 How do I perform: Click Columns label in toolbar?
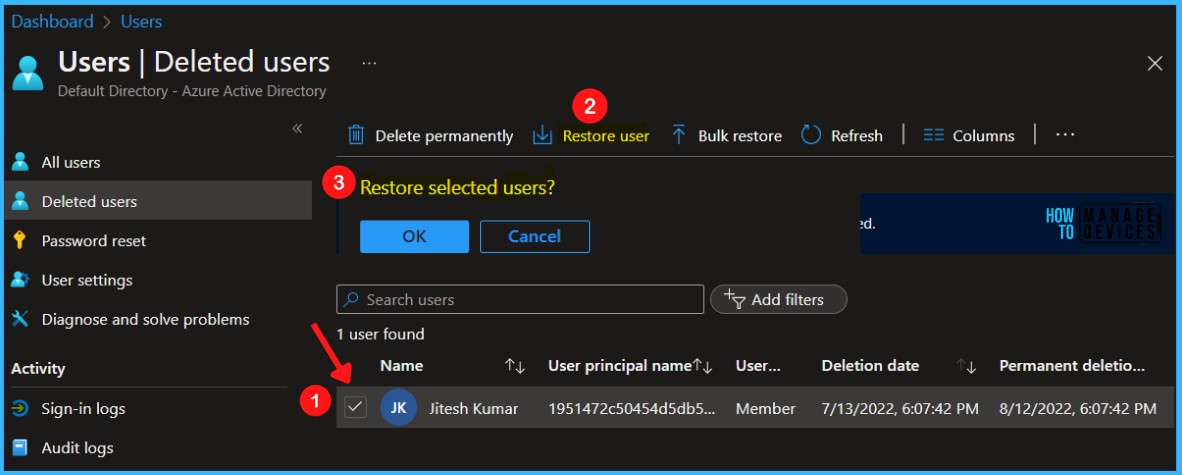[984, 136]
